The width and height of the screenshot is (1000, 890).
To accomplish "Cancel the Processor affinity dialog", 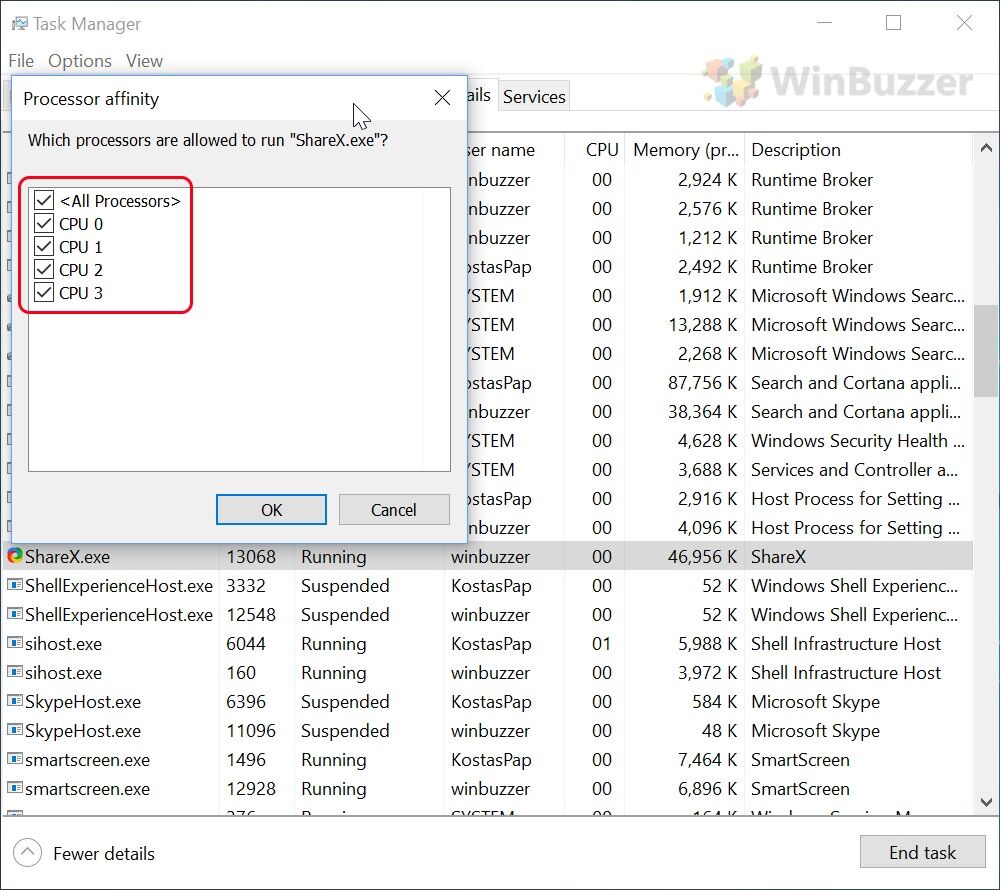I will point(393,509).
